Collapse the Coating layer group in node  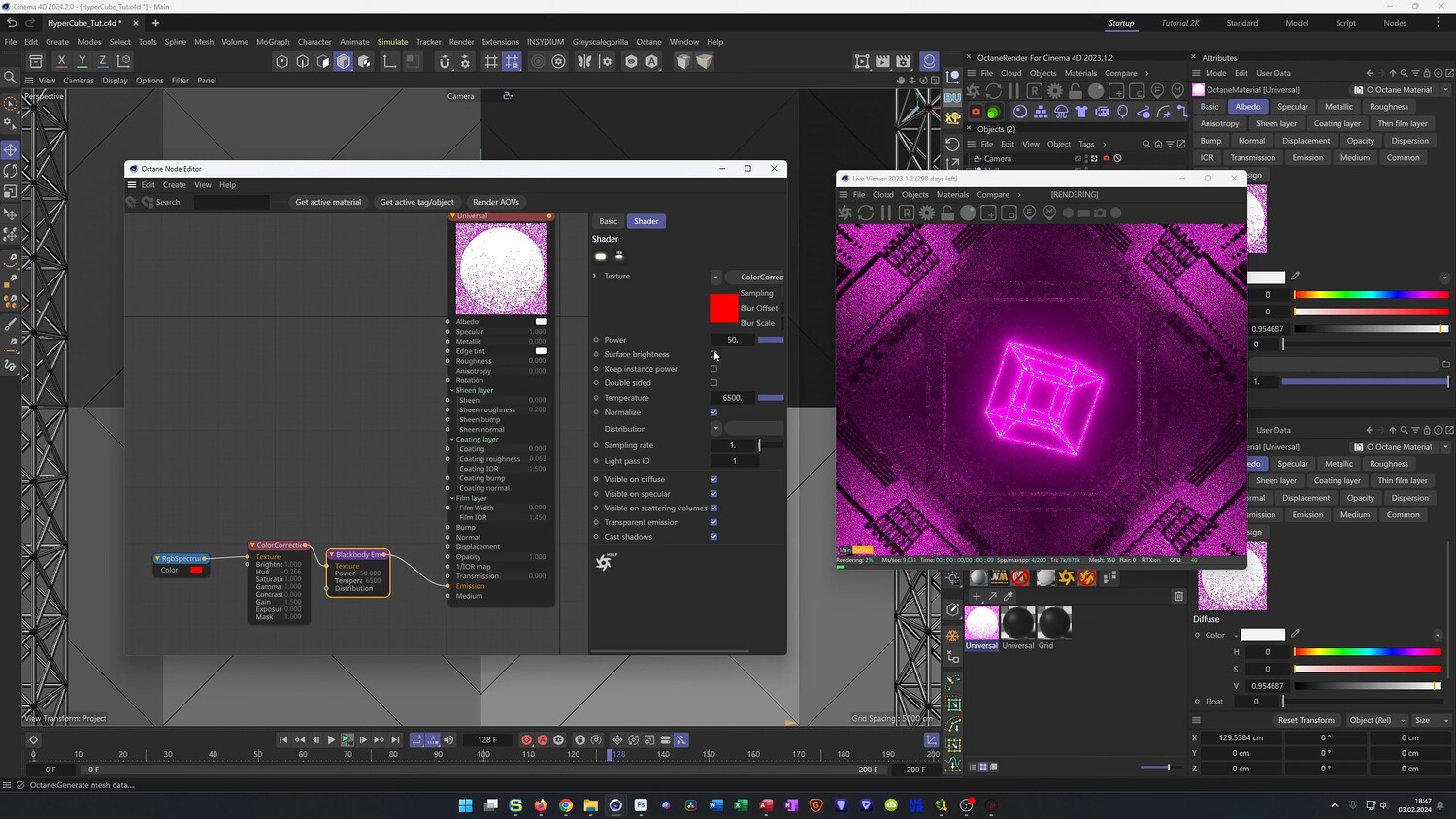pos(452,440)
